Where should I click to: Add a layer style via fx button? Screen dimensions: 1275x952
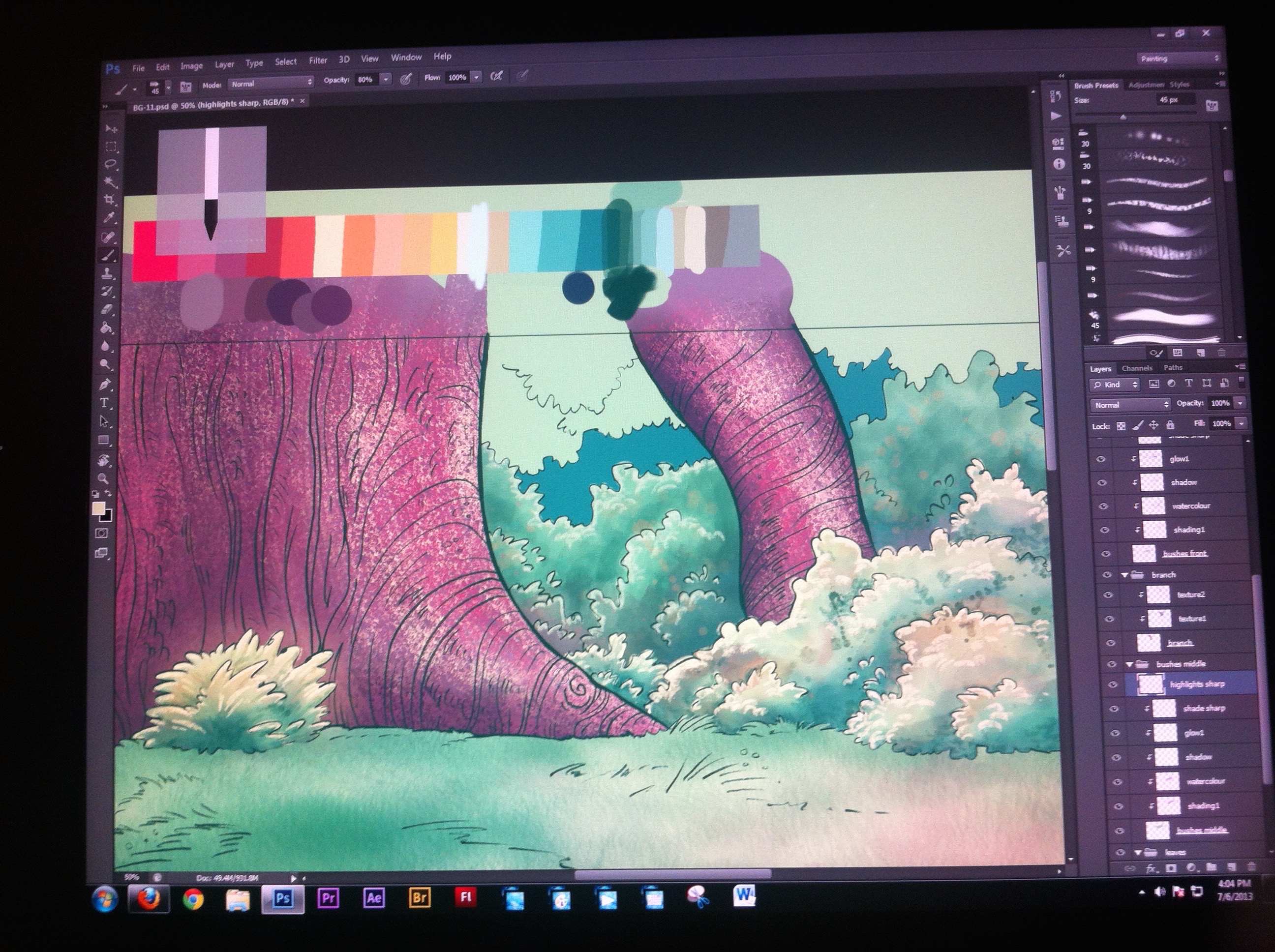tap(1151, 868)
